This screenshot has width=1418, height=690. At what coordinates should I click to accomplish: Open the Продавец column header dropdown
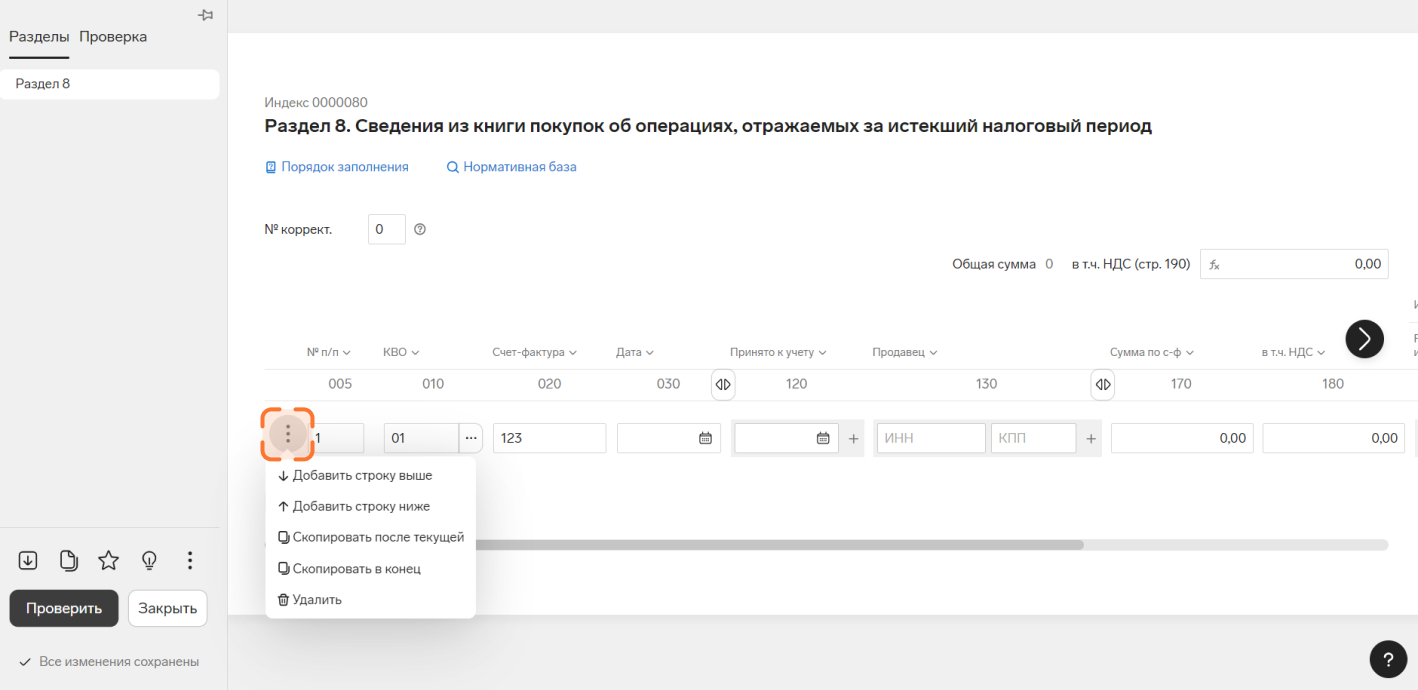click(905, 352)
